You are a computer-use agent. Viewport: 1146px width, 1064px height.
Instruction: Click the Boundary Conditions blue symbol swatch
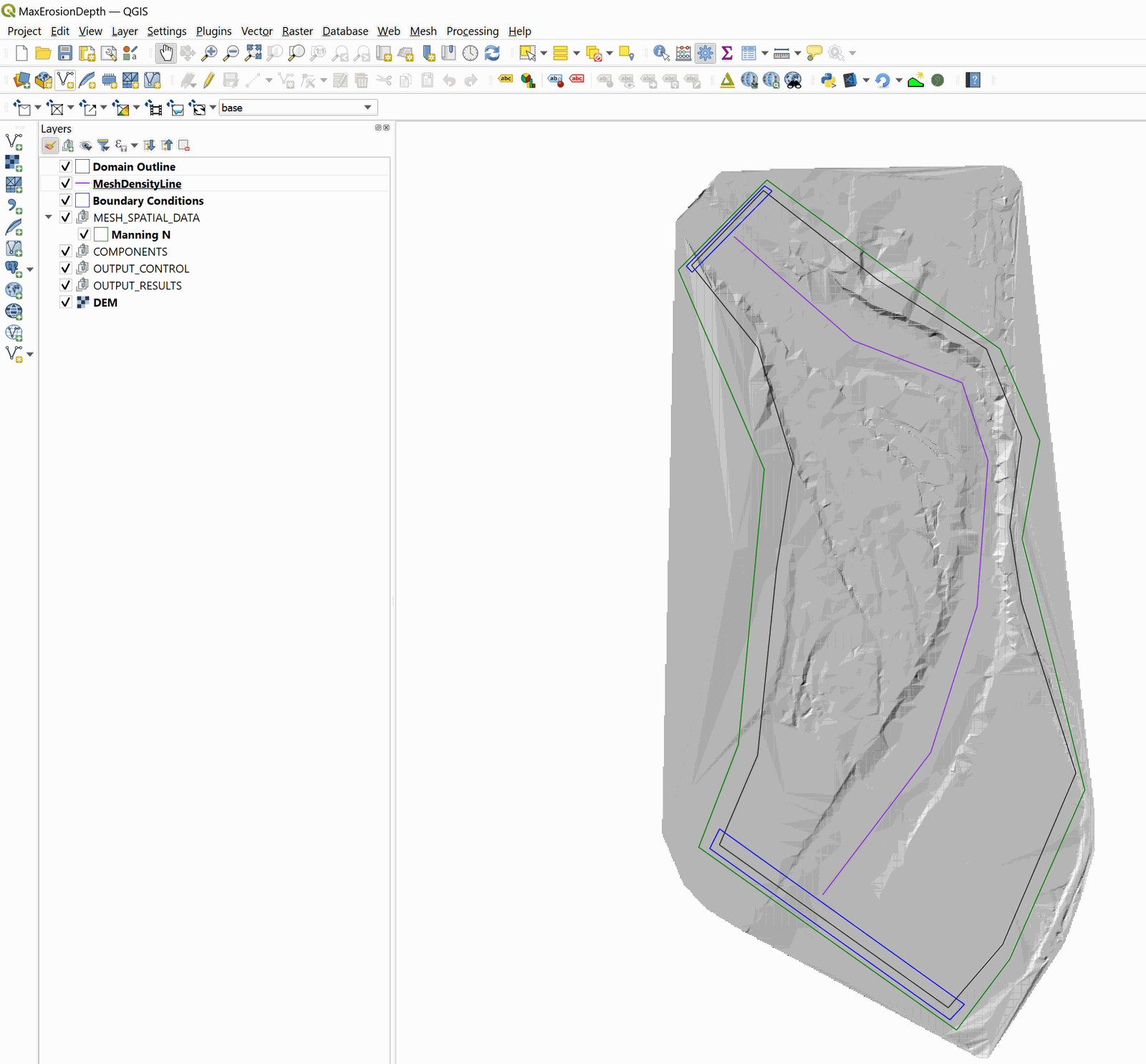click(82, 201)
